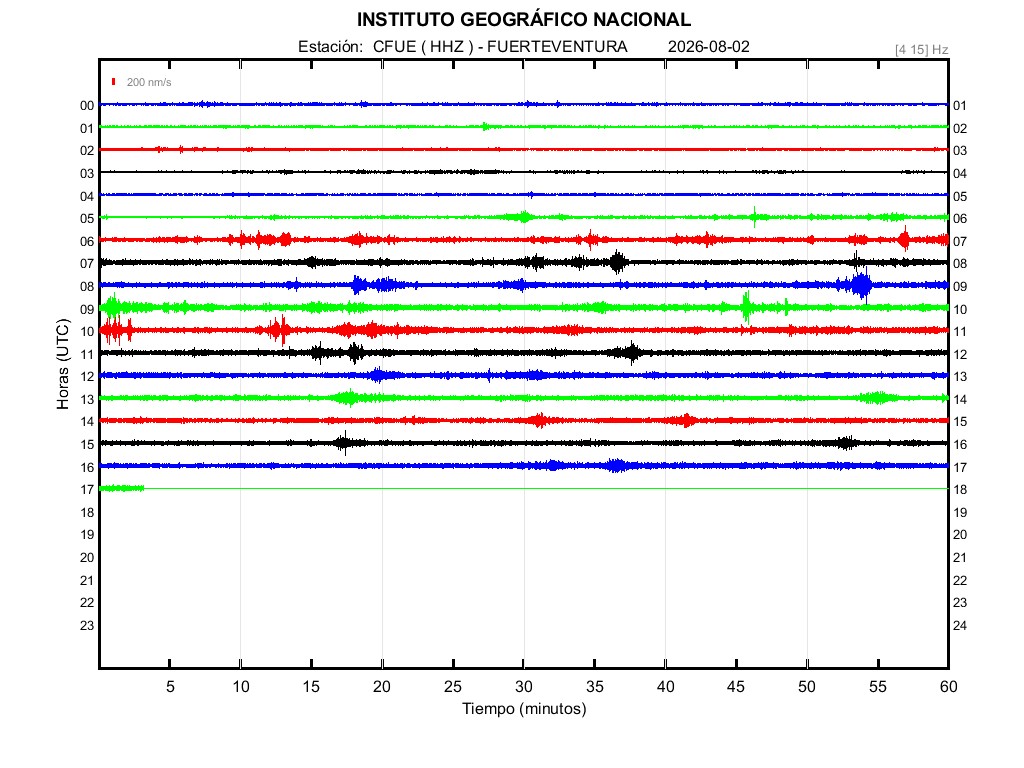Click the green burst near minute 55 on hour-13 trace

[878, 398]
